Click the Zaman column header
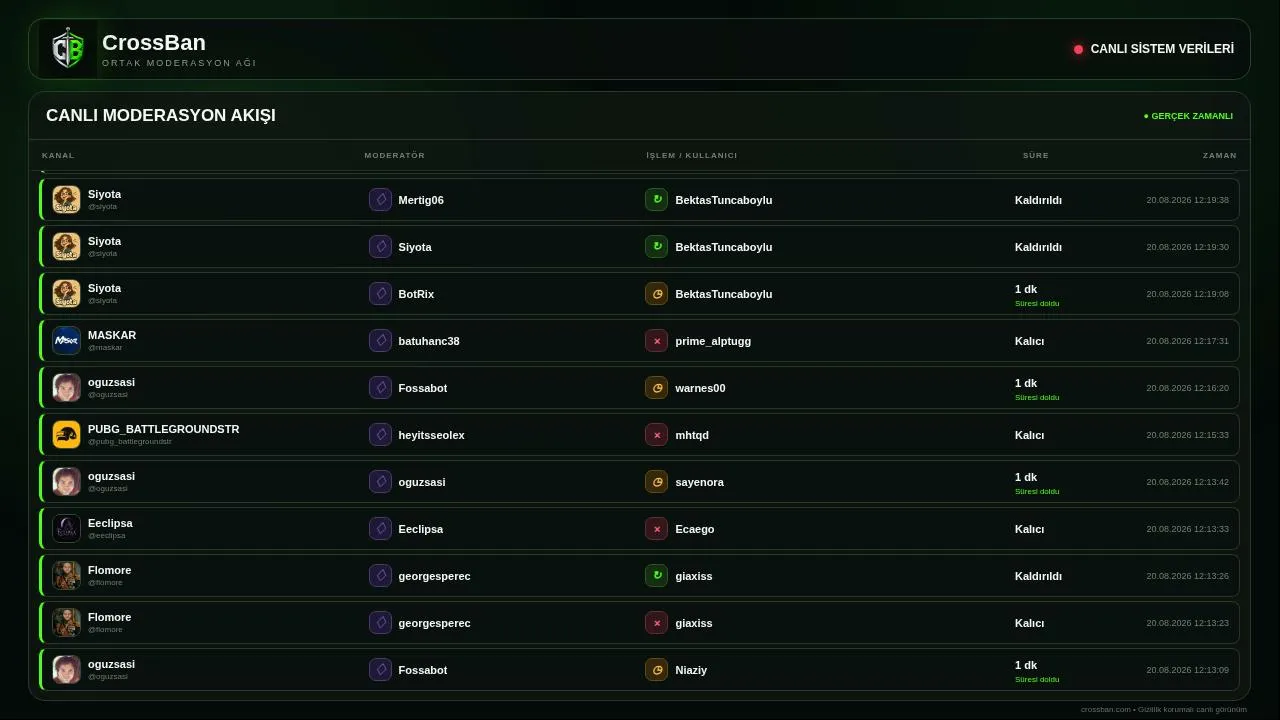Image resolution: width=1280 pixels, height=720 pixels. (x=1219, y=155)
